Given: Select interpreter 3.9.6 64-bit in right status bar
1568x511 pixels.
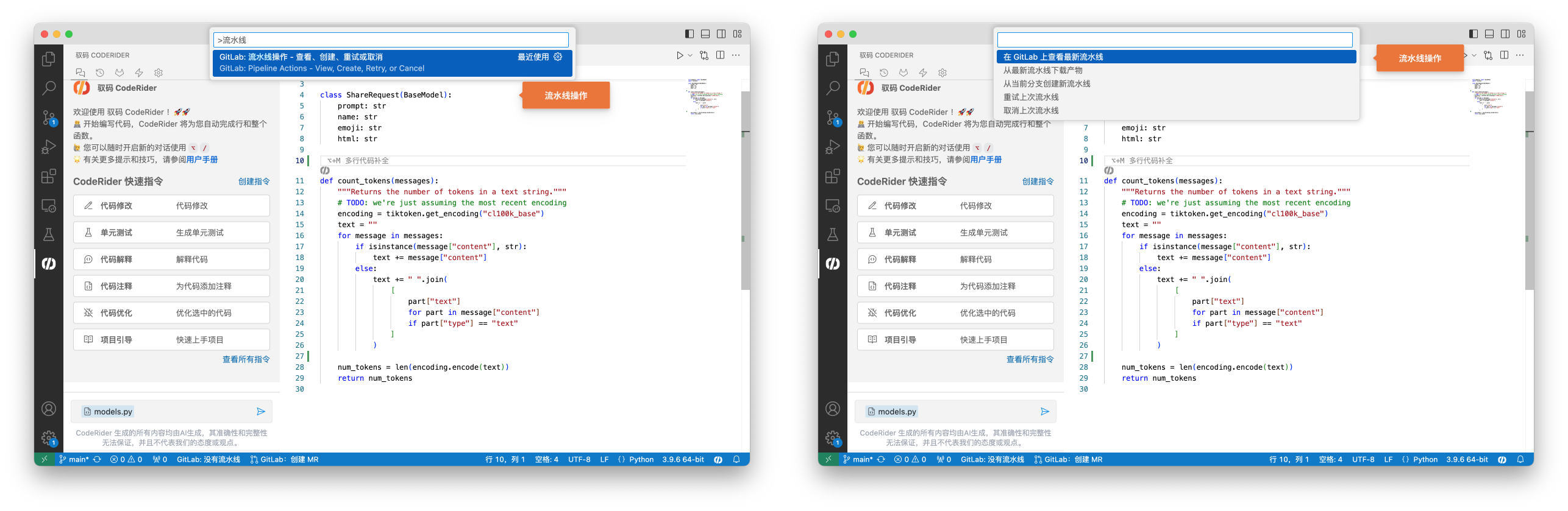Looking at the screenshot, I should pos(1467,460).
